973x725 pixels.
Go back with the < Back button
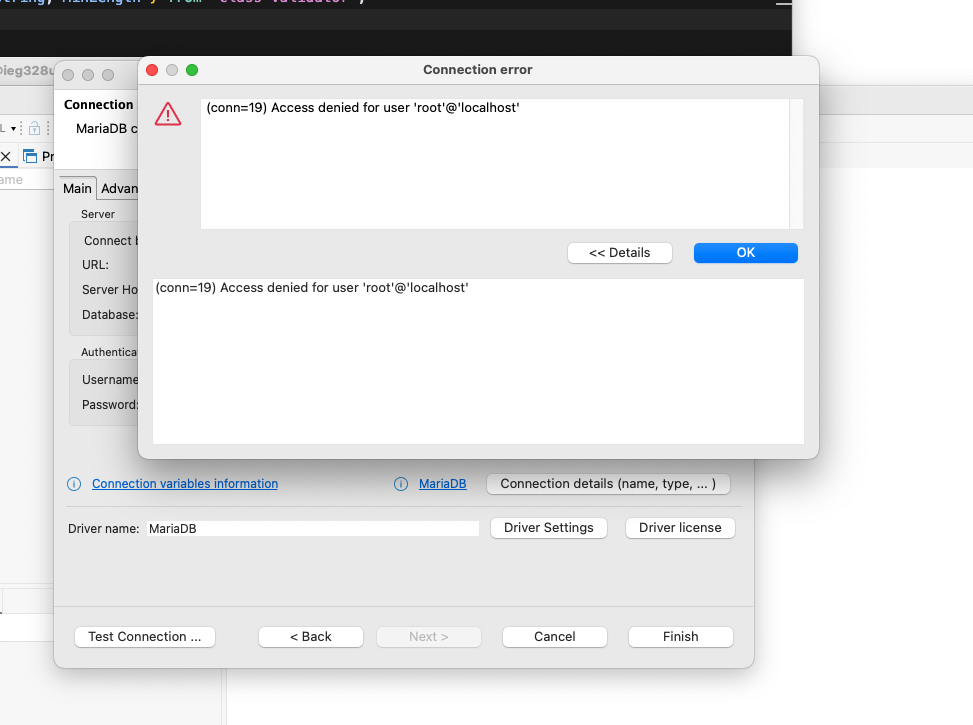[311, 637]
